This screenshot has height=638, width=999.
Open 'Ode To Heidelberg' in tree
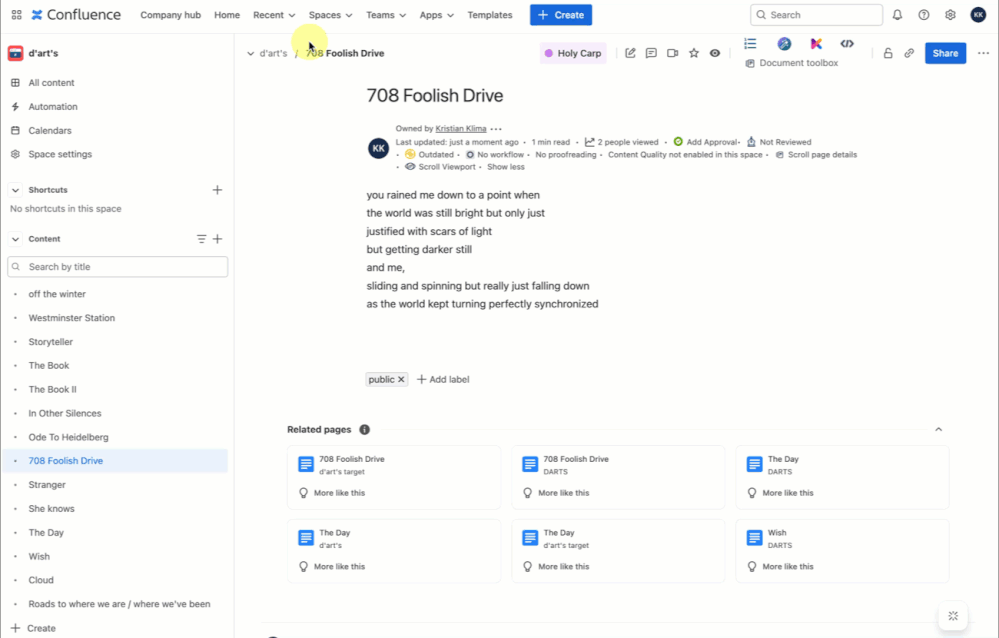[x=68, y=437]
